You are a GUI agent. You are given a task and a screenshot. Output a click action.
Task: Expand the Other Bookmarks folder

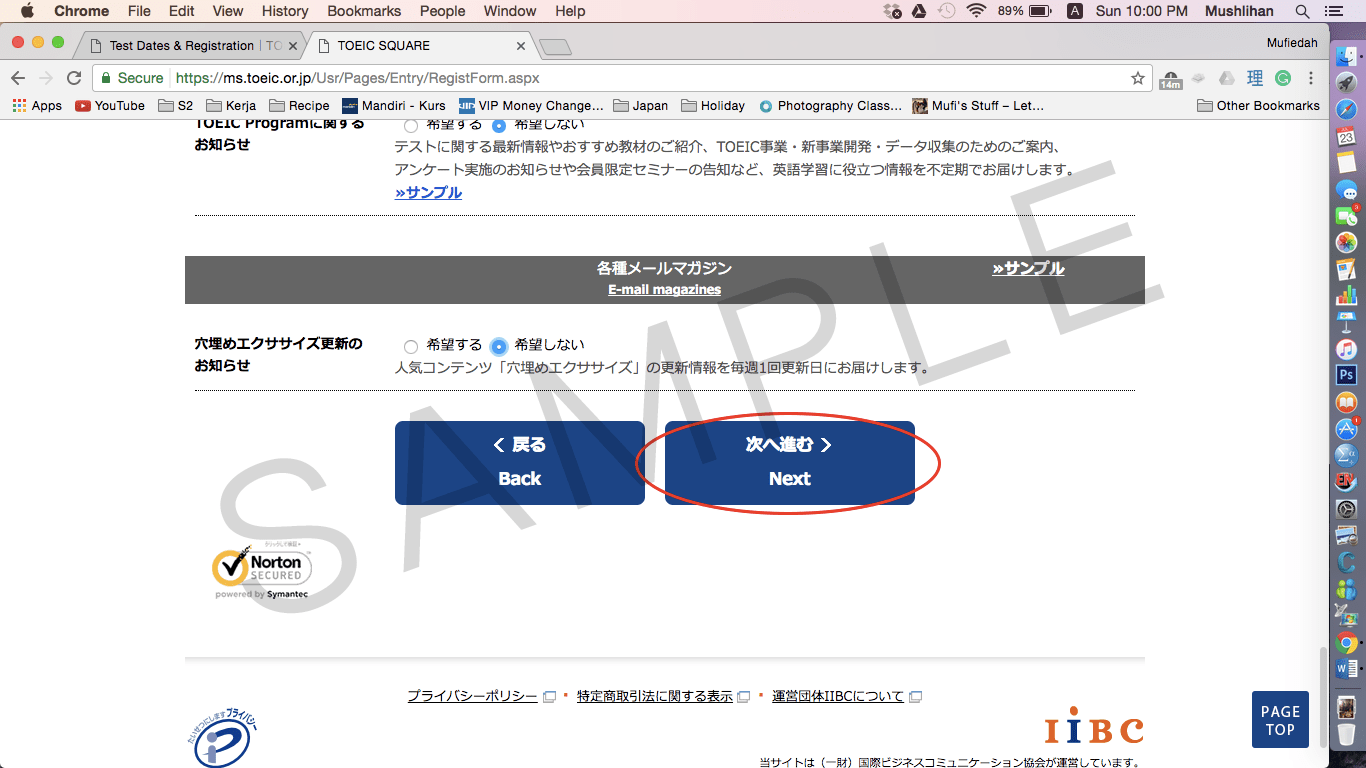pyautogui.click(x=1258, y=105)
